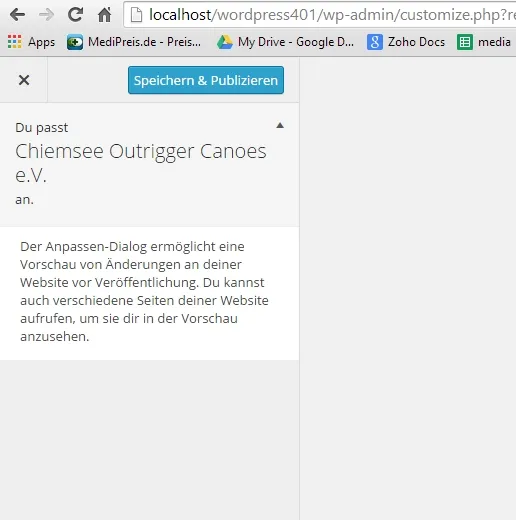The width and height of the screenshot is (516, 520).
Task: Click the 'Du passt' header text
Action: click(42, 128)
